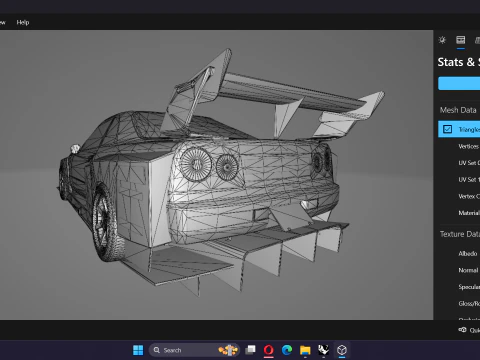
Task: Launch Opera browser from the taskbar
Action: pyautogui.click(x=269, y=350)
